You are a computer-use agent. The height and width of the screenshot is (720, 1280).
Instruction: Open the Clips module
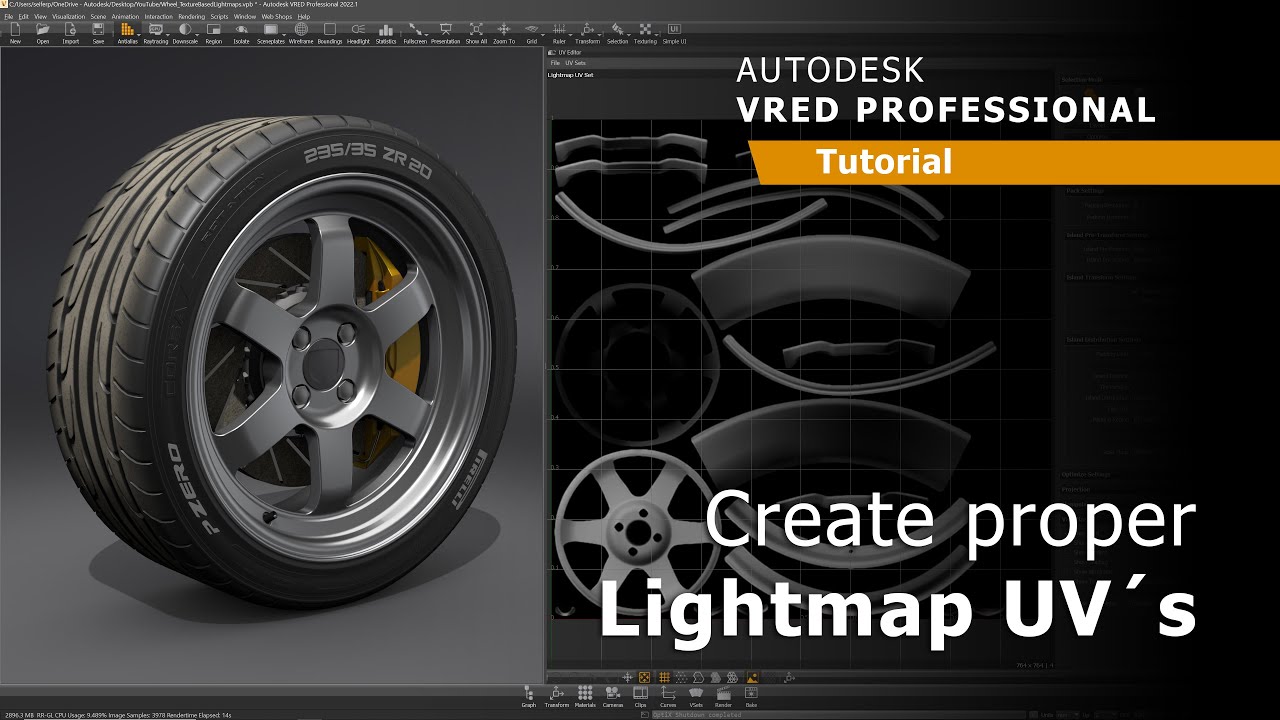(x=640, y=697)
